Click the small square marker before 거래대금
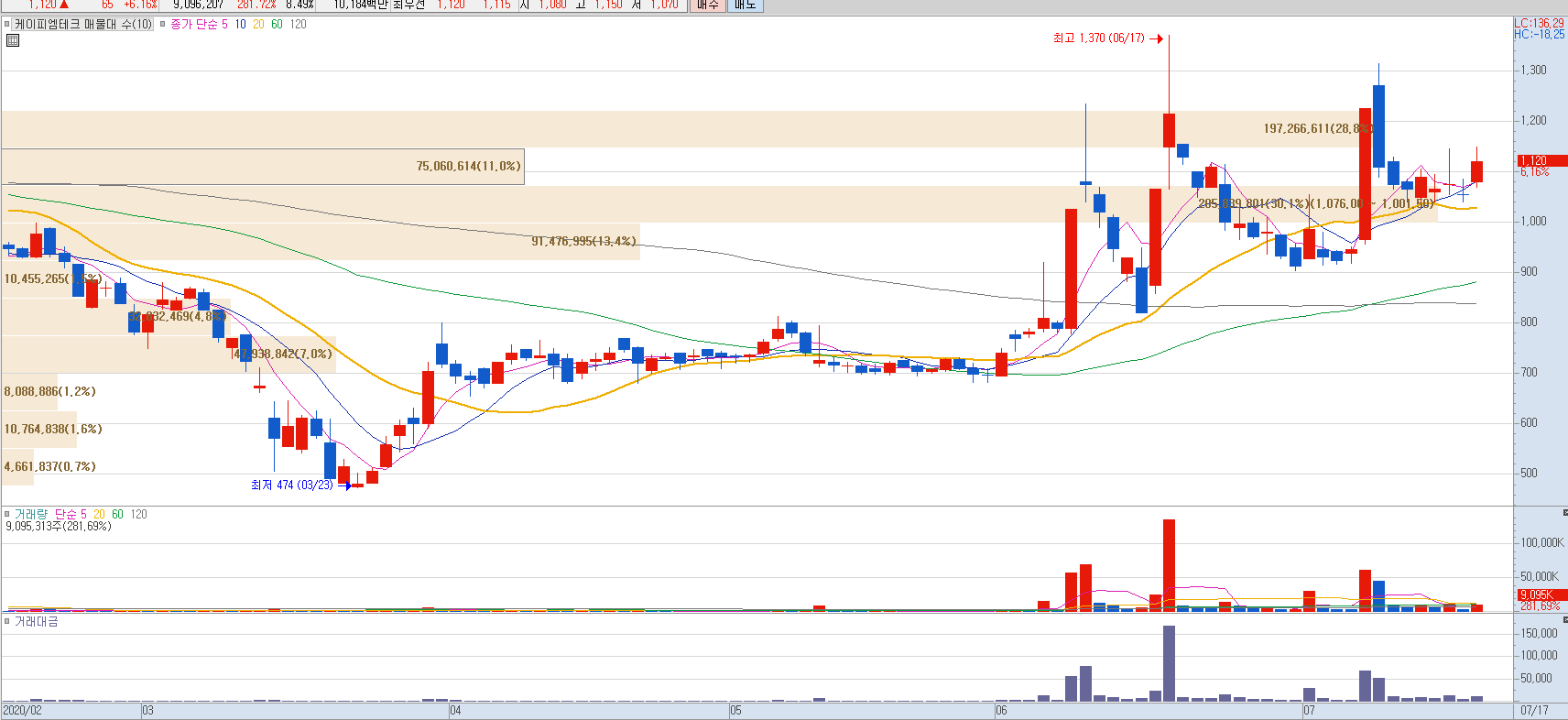 [x=7, y=621]
